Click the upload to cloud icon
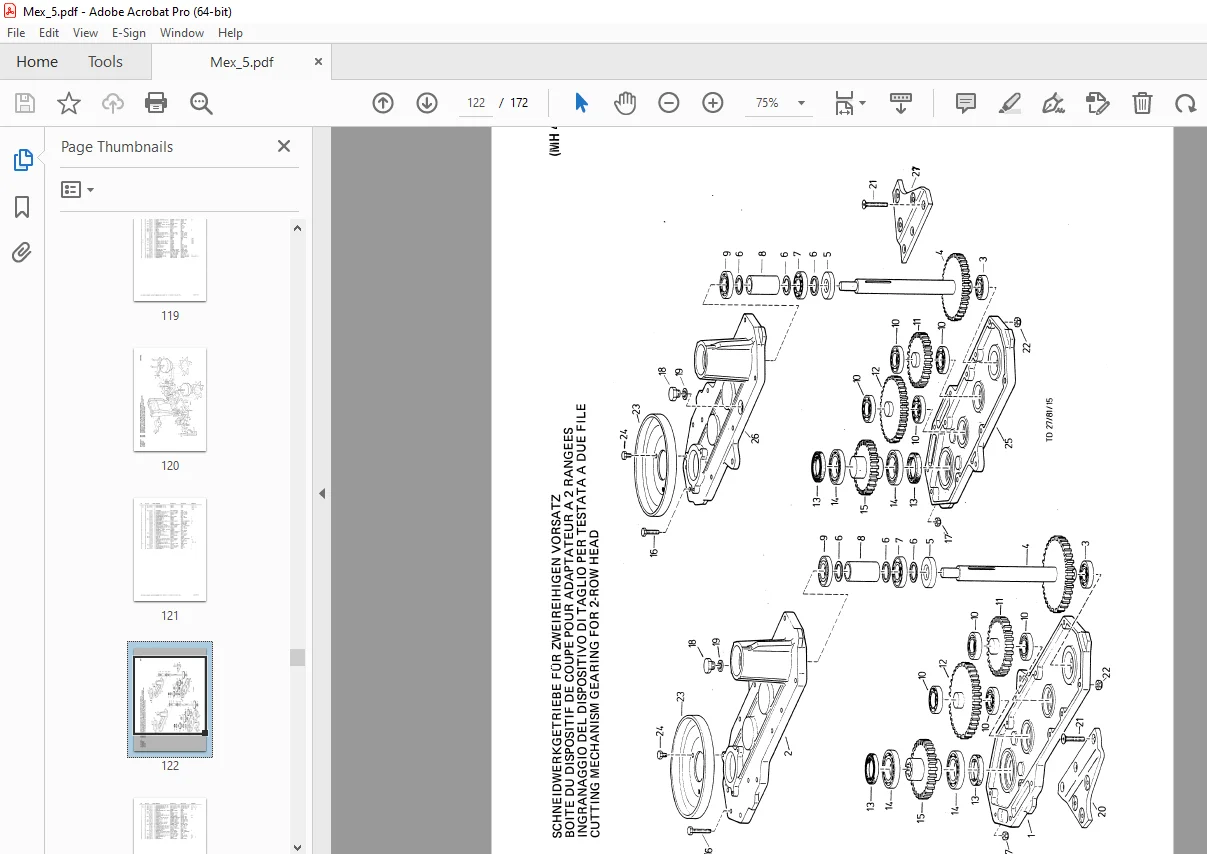The height and width of the screenshot is (854, 1207). pyautogui.click(x=113, y=103)
